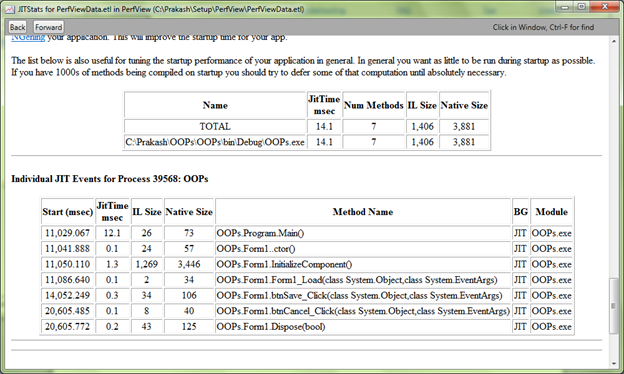Click the summary 'IL Size' column header

(422, 105)
